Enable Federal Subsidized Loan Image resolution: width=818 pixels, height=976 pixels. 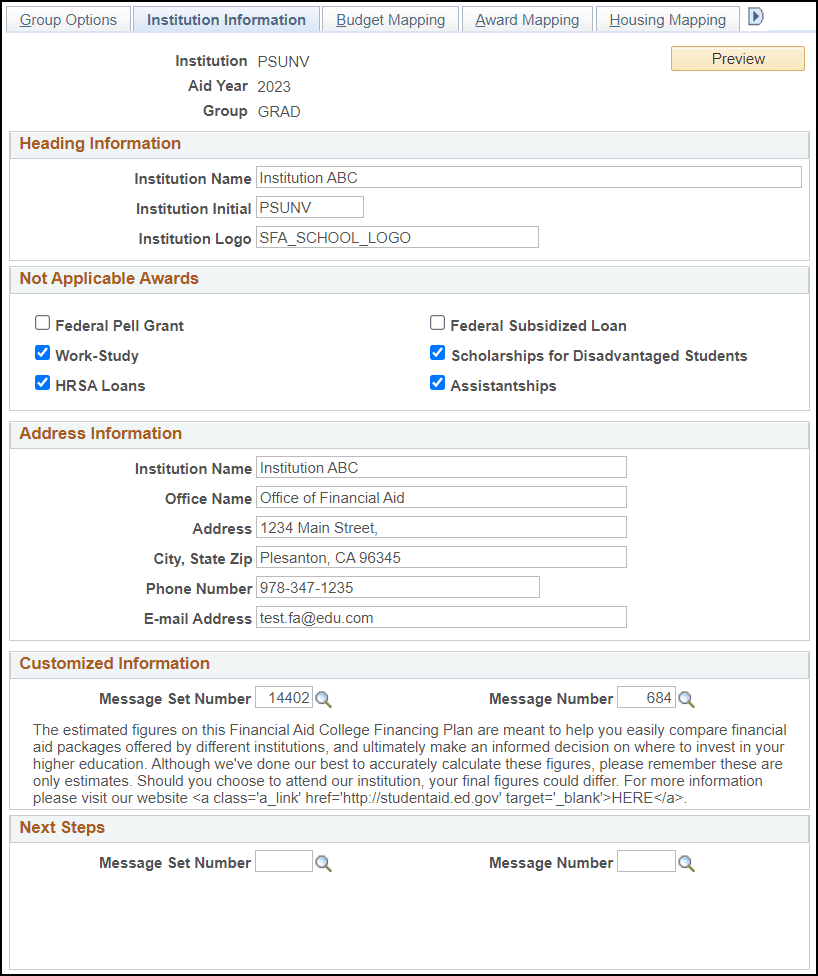tap(437, 322)
